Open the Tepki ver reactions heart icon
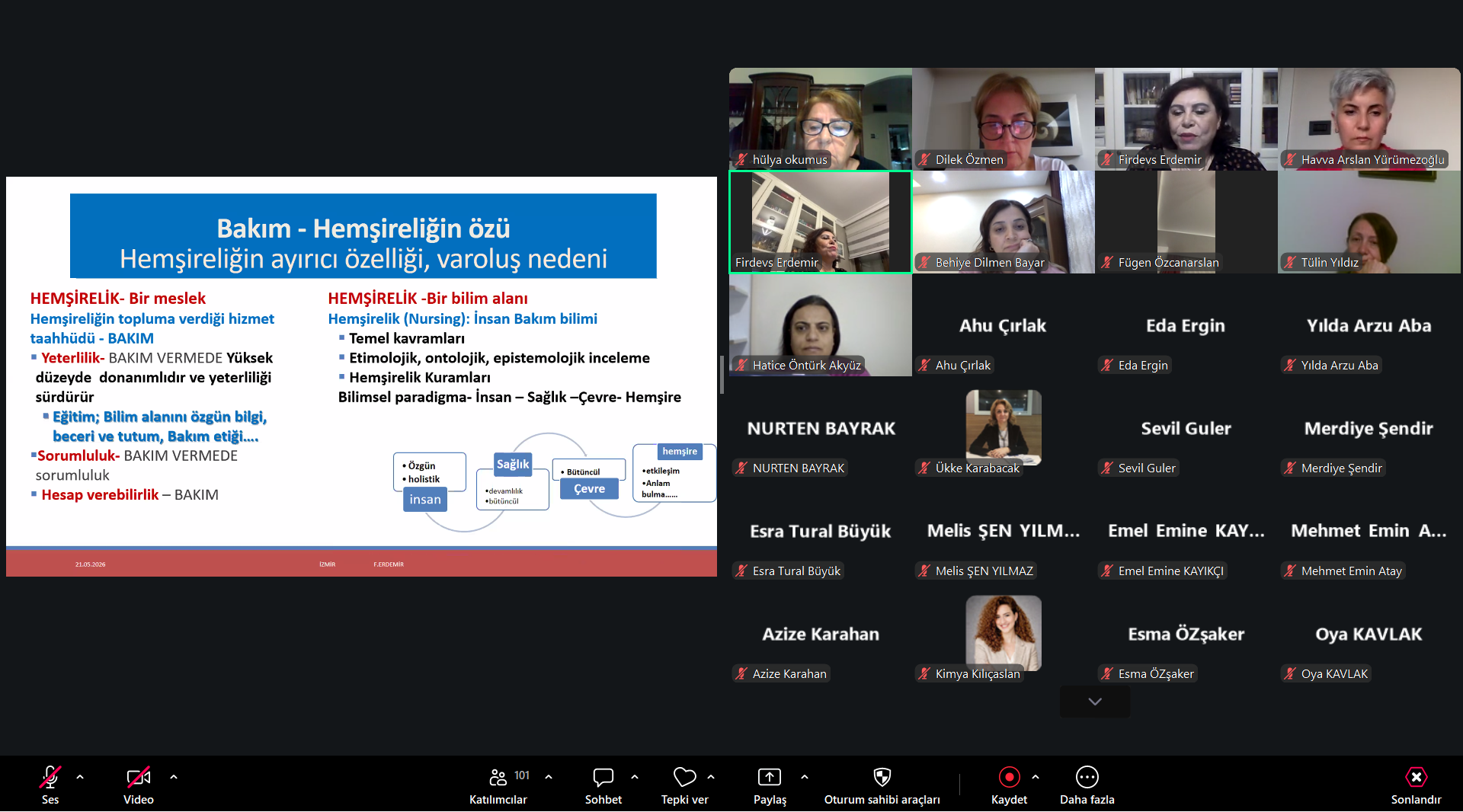Screen dimensions: 1463x812 tap(684, 777)
